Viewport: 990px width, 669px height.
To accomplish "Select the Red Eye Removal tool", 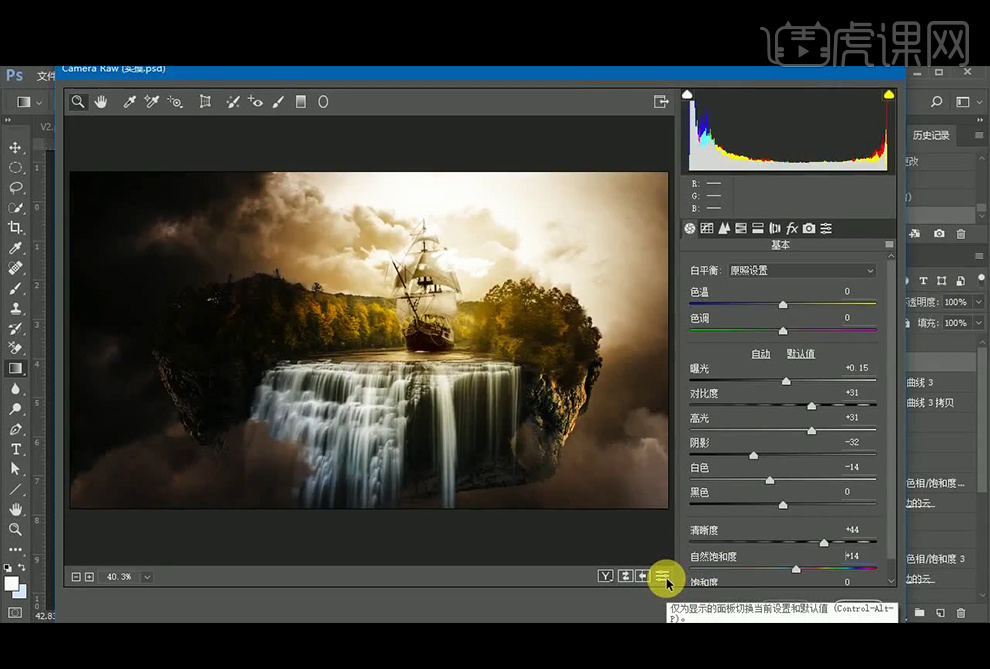I will [255, 102].
